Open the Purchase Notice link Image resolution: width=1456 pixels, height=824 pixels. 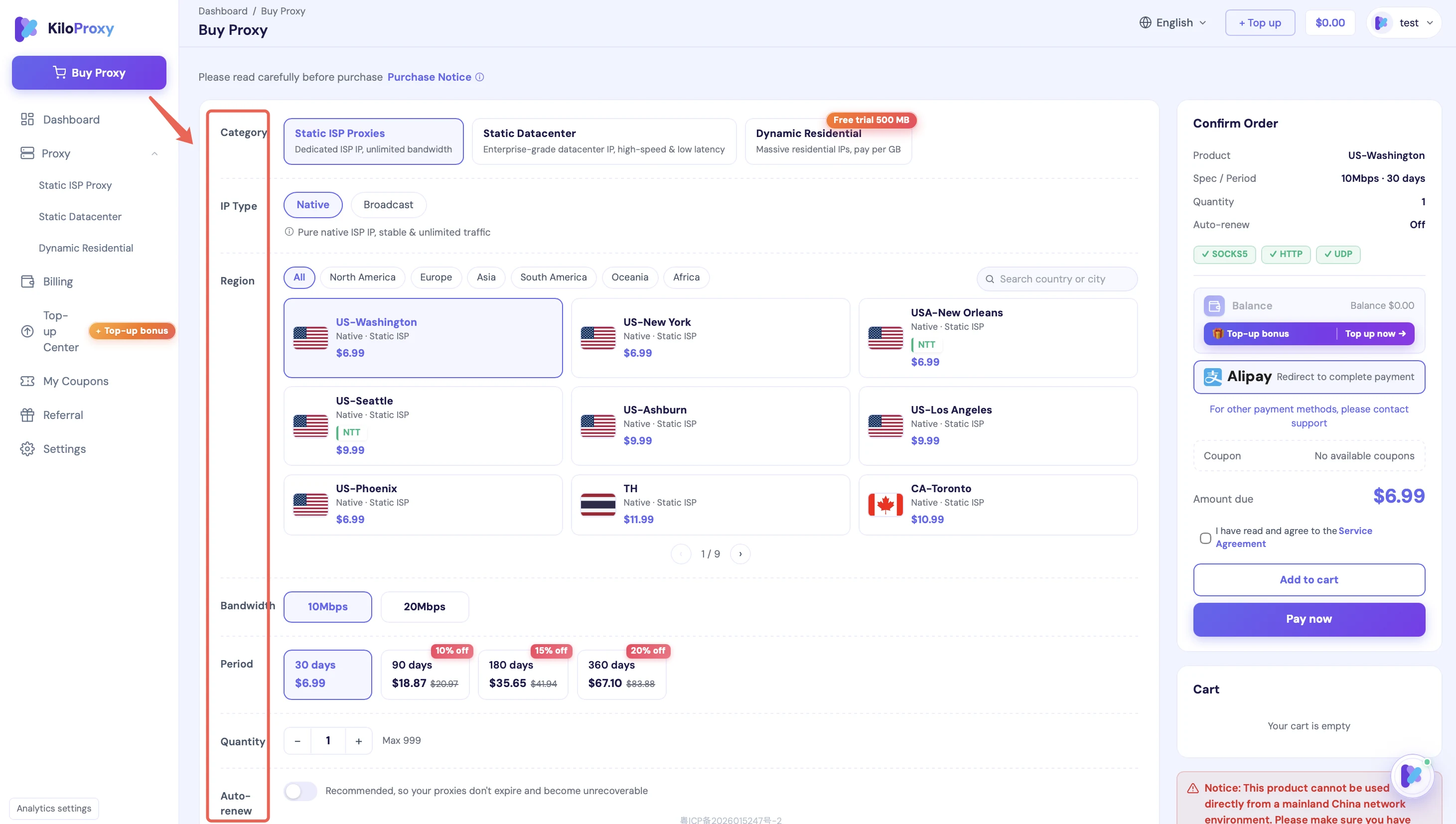tap(429, 77)
